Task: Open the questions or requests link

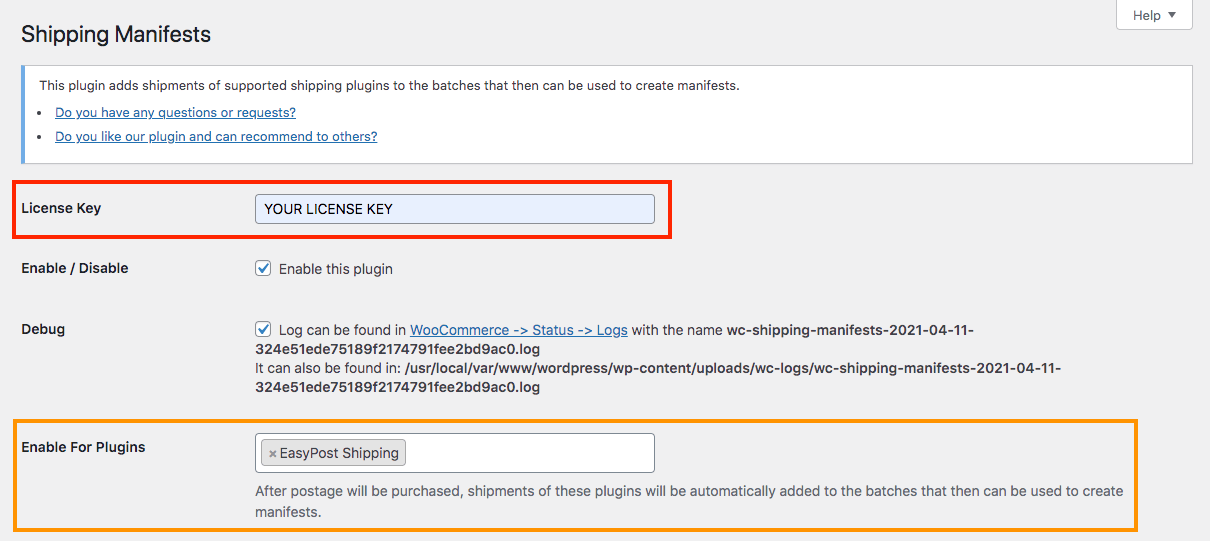Action: tap(175, 113)
